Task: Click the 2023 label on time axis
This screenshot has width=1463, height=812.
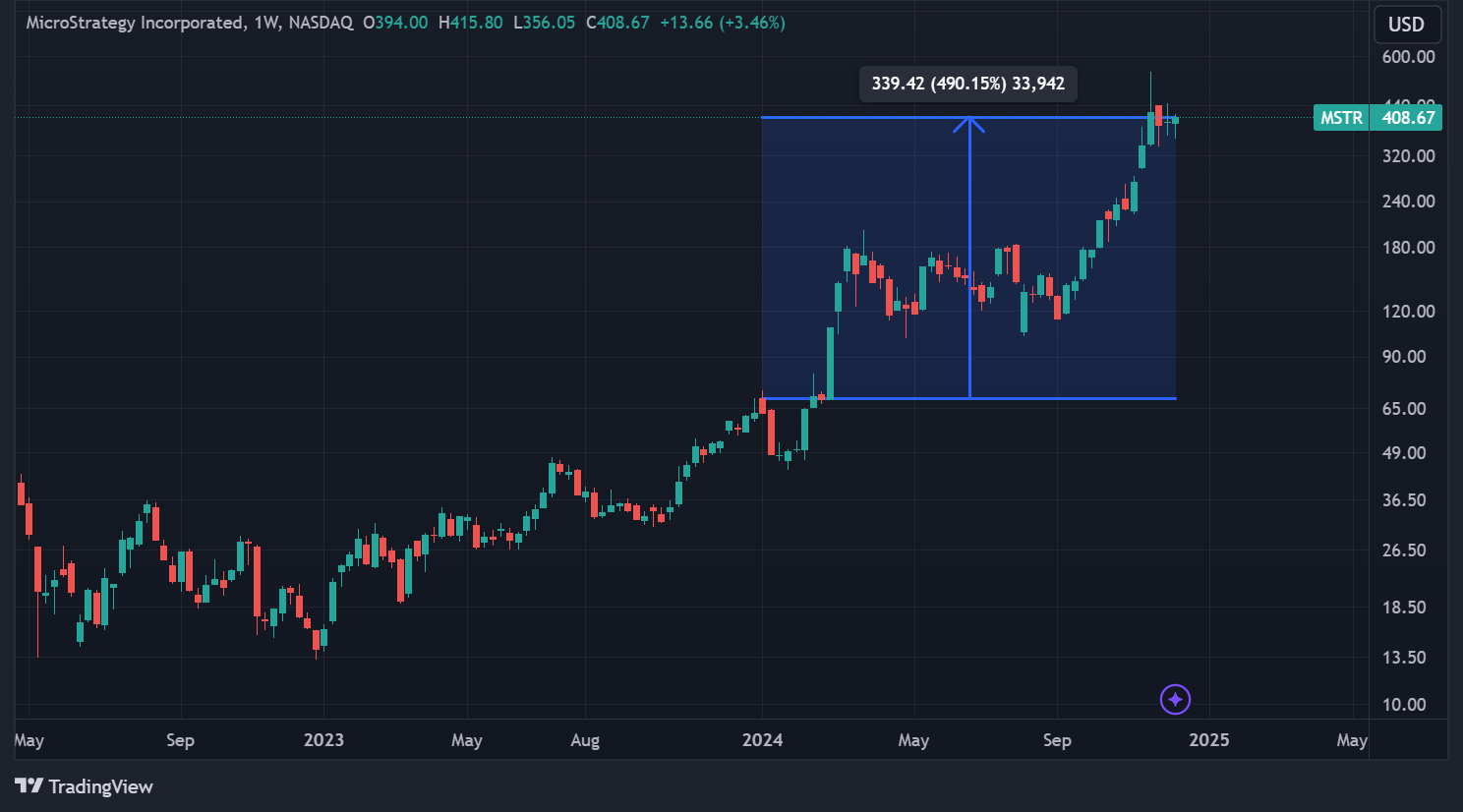Action: 323,740
